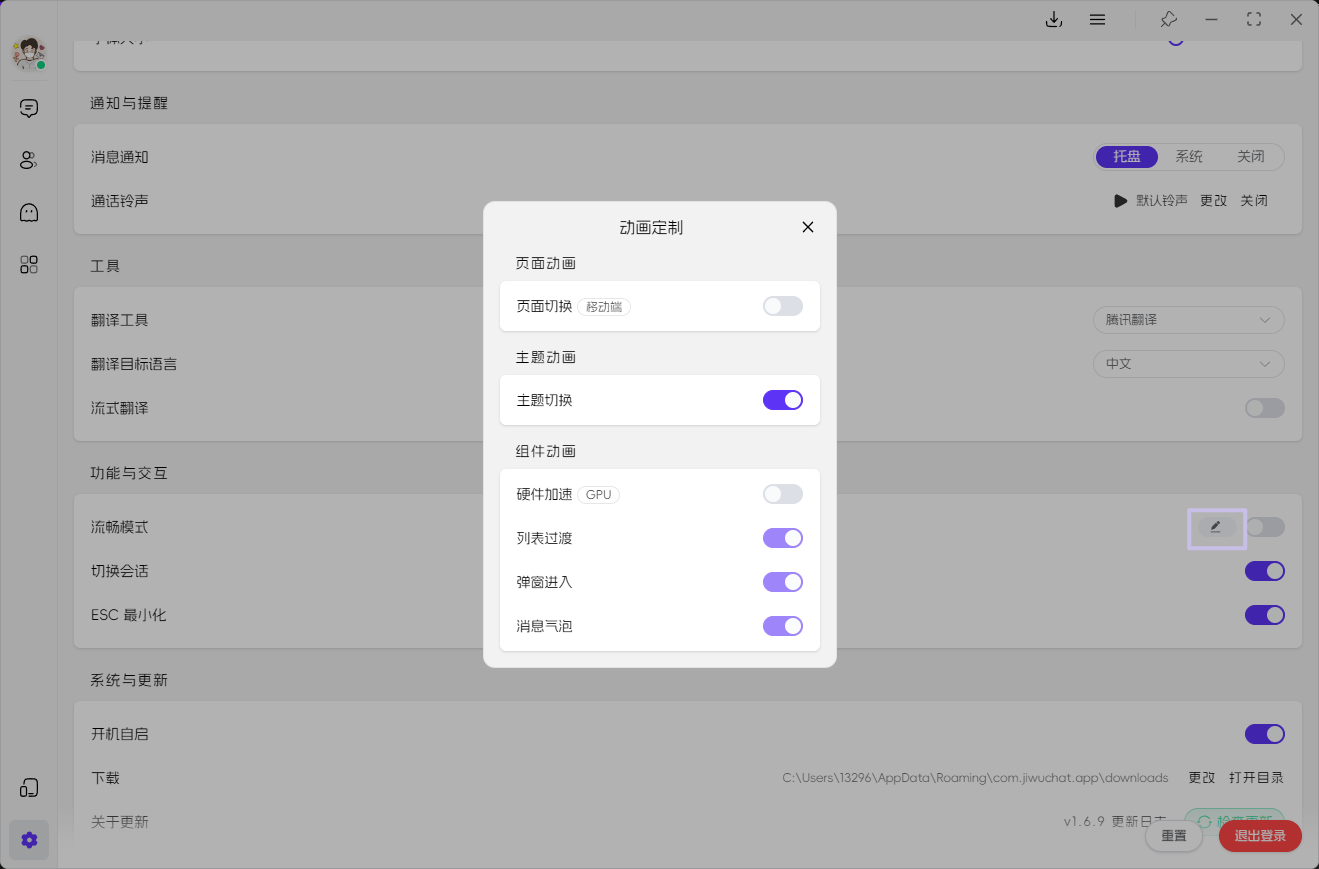
Task: Click the 动画定制 dialog title
Action: click(x=651, y=227)
